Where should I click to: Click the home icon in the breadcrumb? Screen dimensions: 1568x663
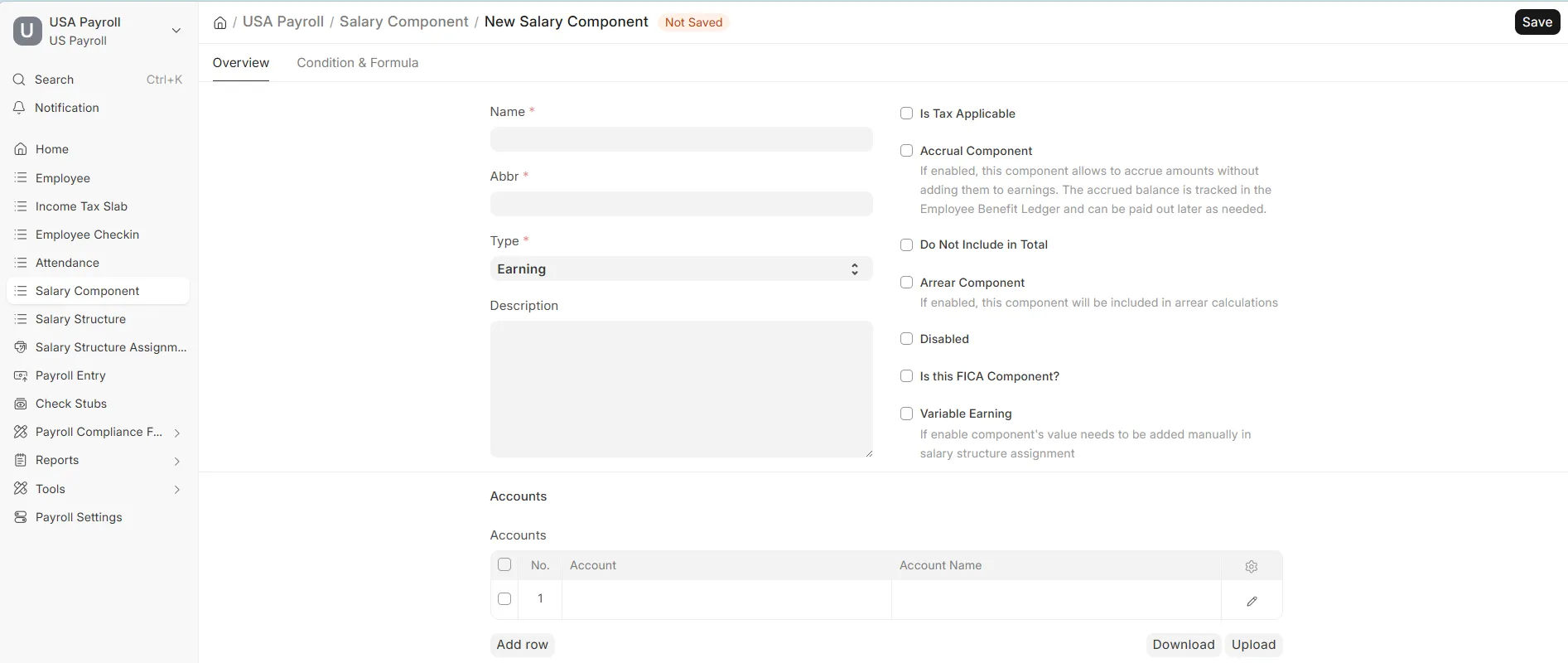point(220,22)
